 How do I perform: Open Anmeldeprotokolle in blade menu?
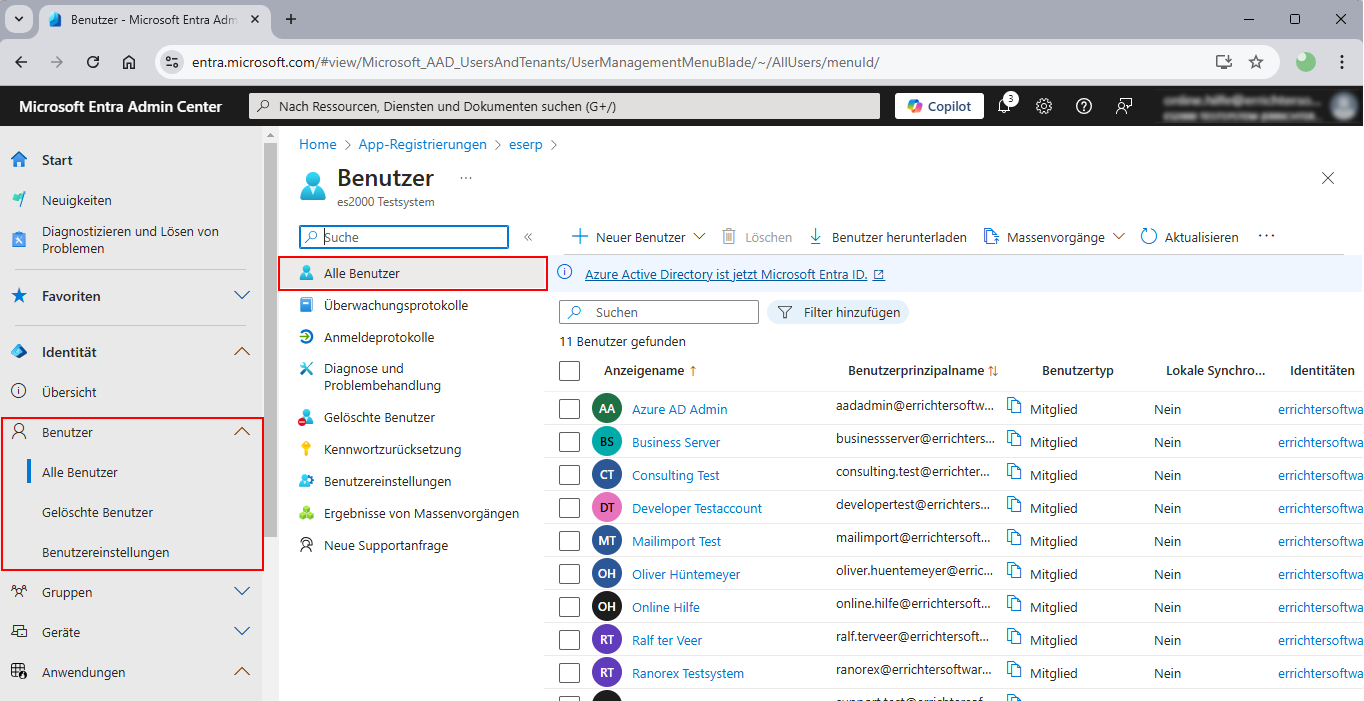click(379, 337)
